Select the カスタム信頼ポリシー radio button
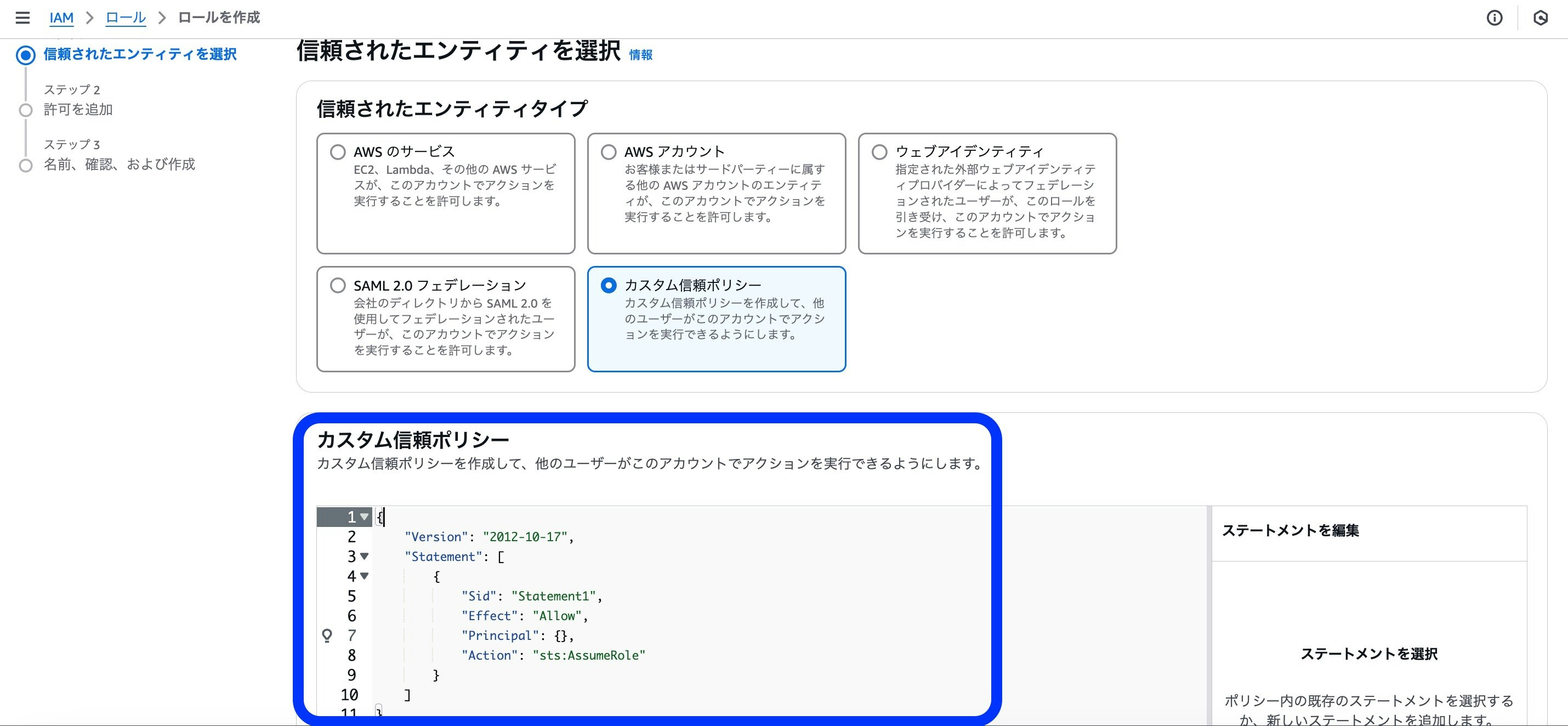This screenshot has width=1568, height=726. pos(609,285)
